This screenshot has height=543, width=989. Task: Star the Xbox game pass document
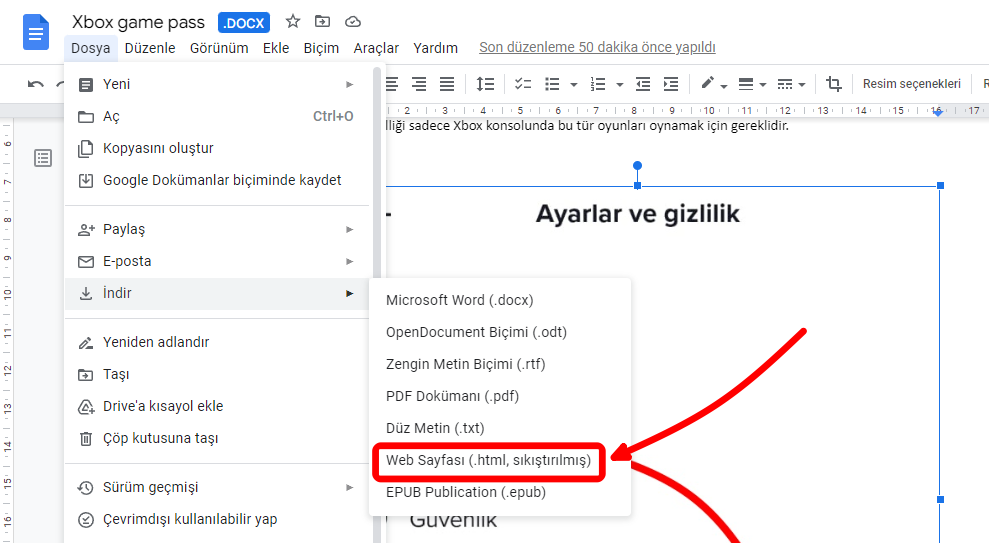(x=293, y=21)
